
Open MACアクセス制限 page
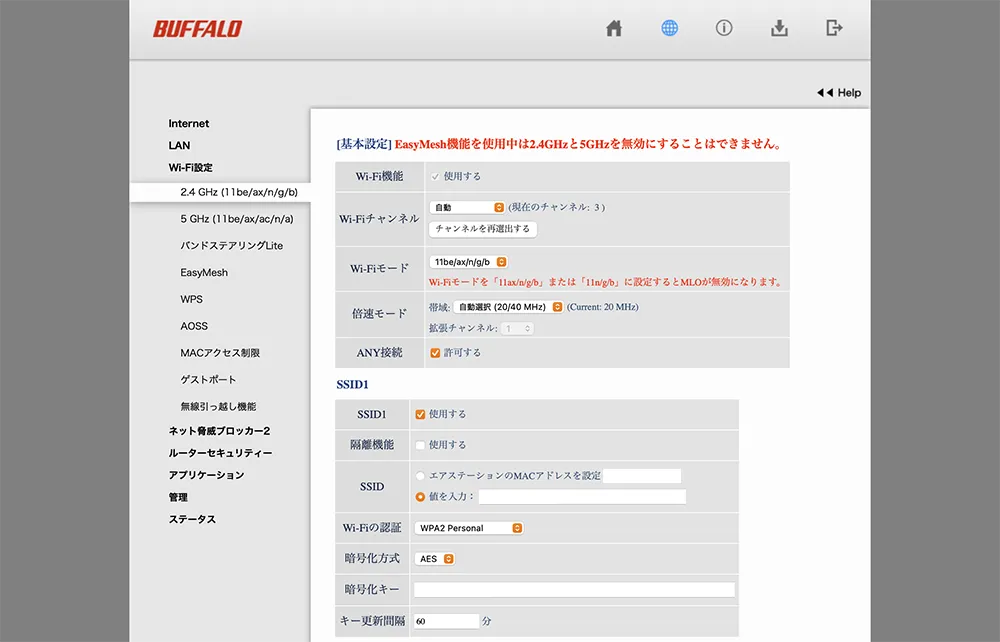(x=220, y=353)
